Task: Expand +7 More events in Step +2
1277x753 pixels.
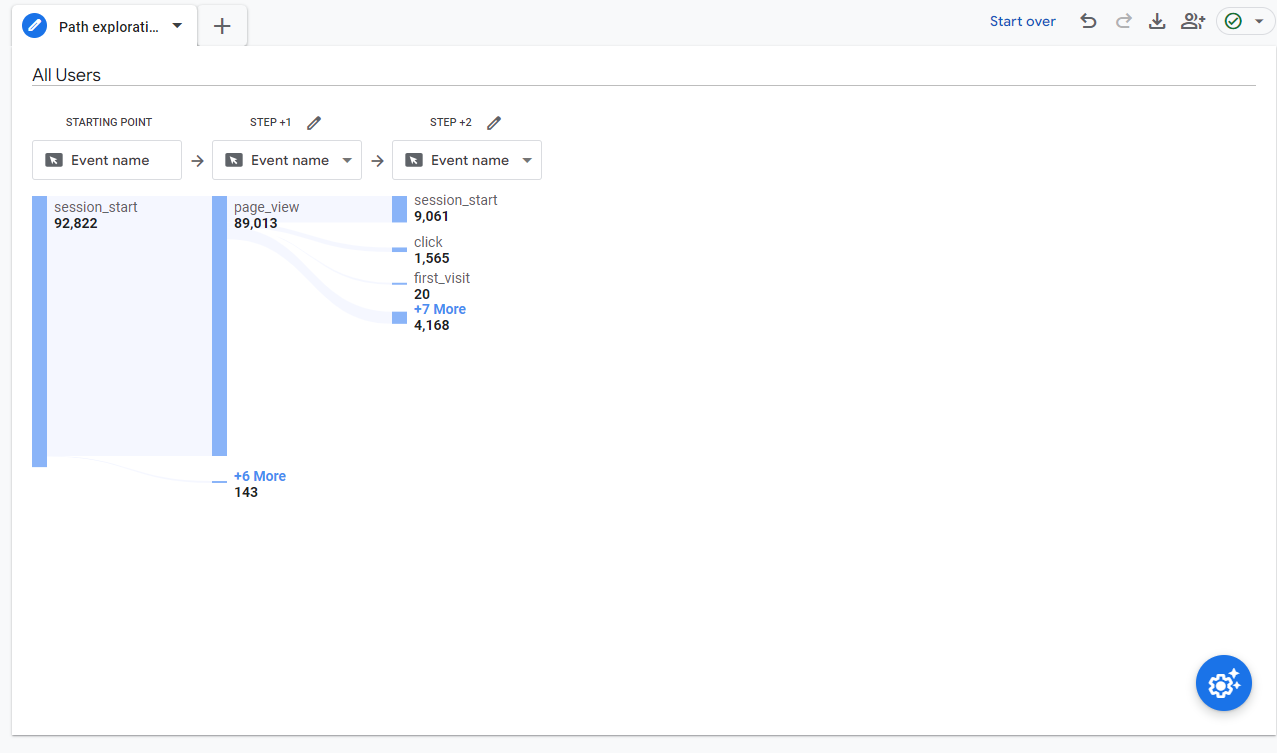Action: [x=439, y=309]
